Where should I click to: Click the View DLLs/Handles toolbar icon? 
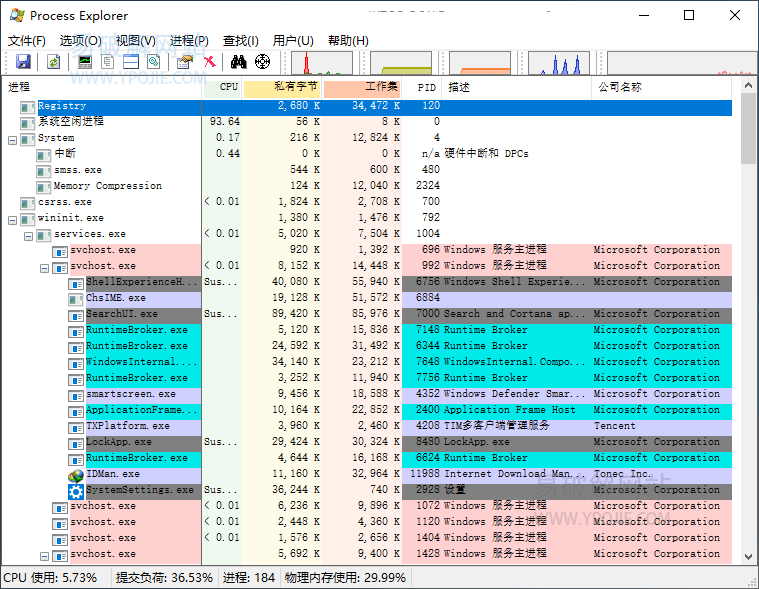coord(153,62)
